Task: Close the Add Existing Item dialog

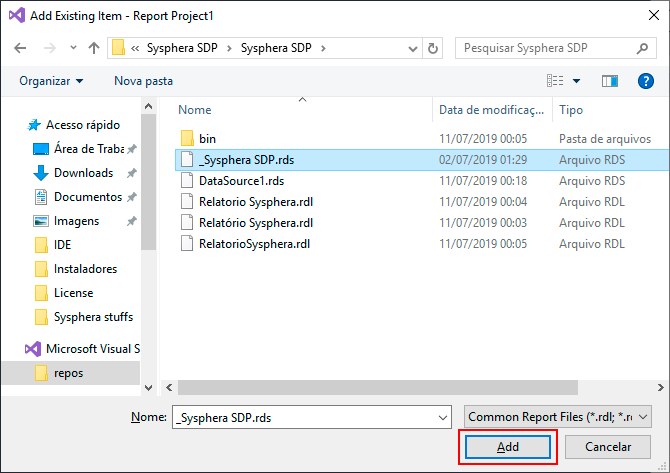Action: pos(653,15)
